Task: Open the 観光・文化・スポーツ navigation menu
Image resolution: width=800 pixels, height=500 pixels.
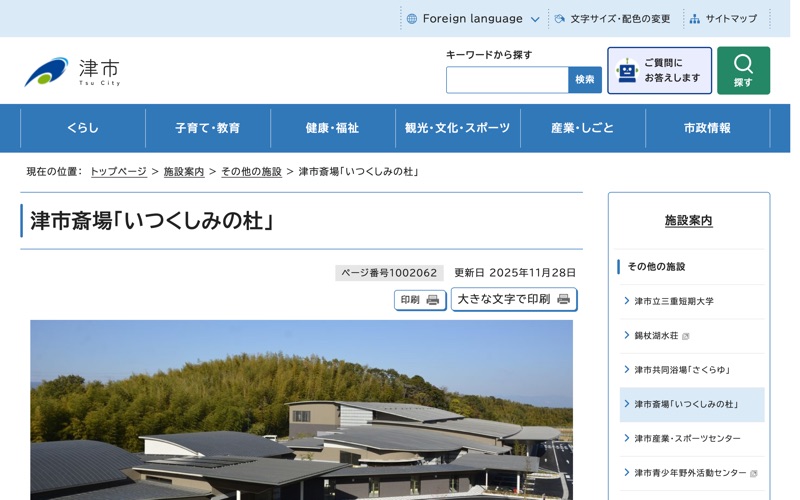Action: tap(458, 128)
